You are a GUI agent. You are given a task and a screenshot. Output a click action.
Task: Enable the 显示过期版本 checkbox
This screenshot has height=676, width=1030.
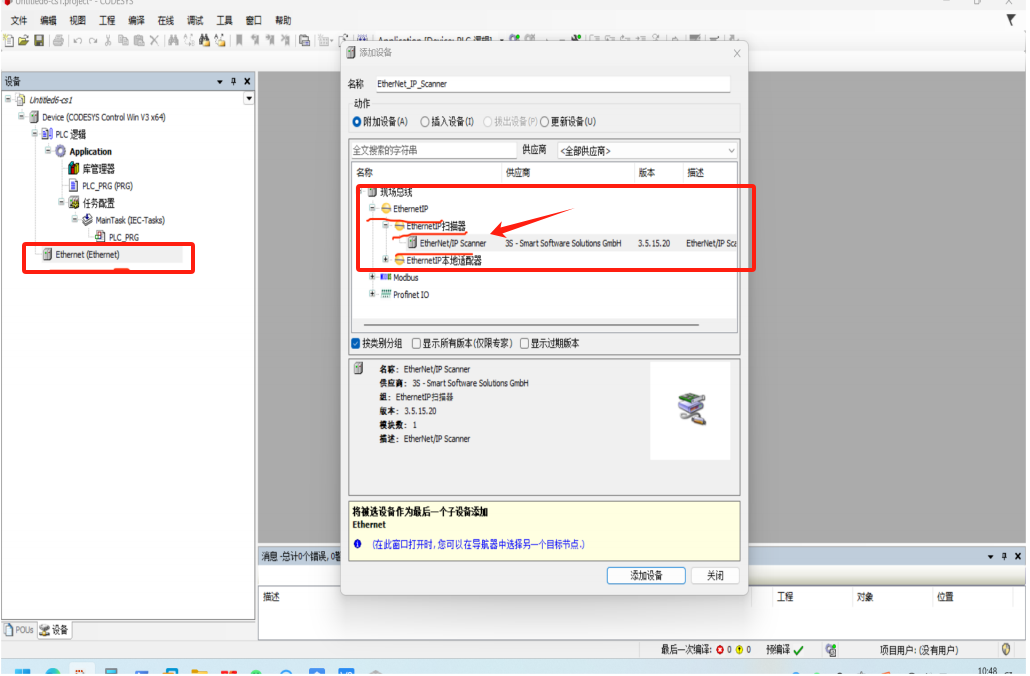pos(524,343)
